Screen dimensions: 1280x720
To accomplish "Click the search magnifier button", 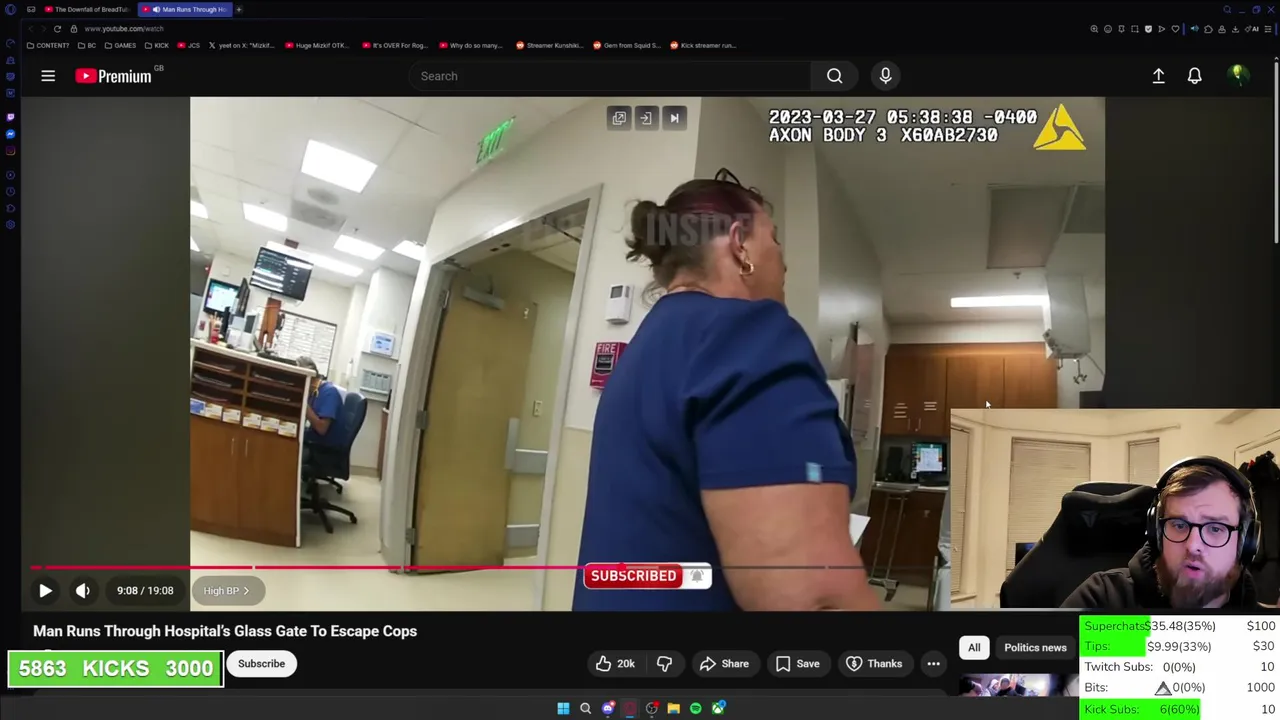I will [x=834, y=76].
